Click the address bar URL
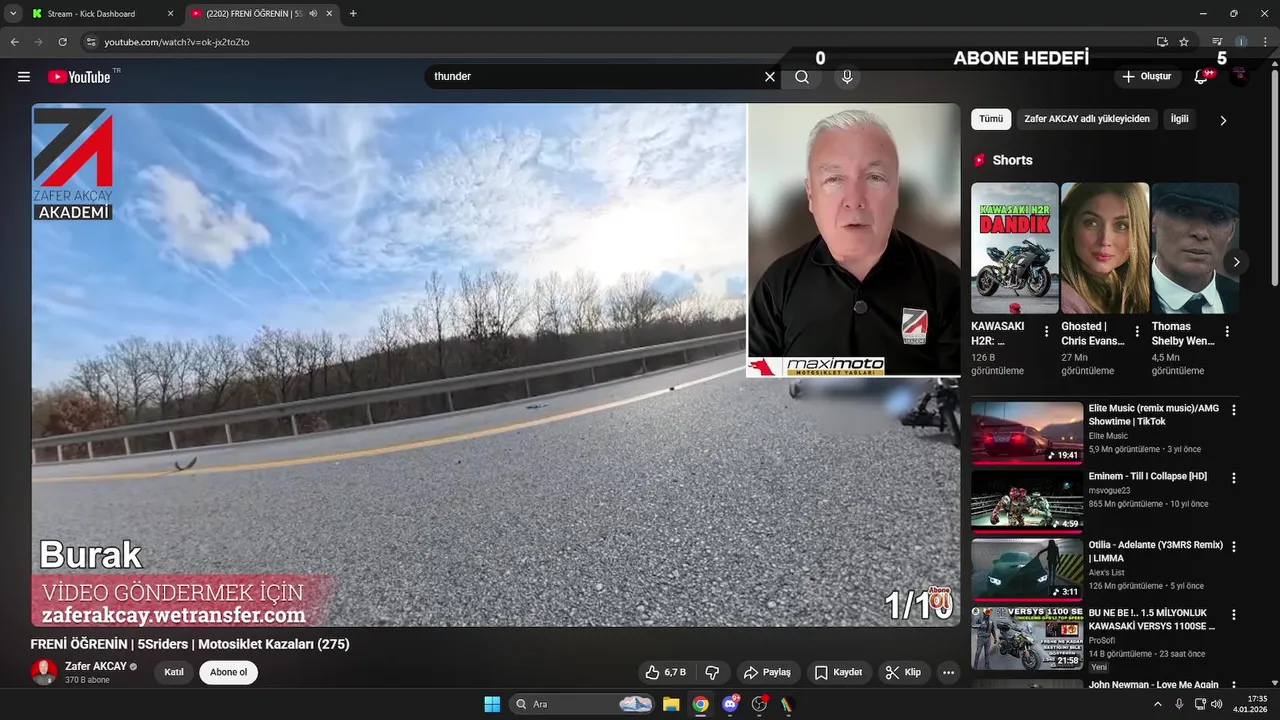The height and width of the screenshot is (720, 1280). pyautogui.click(x=177, y=42)
